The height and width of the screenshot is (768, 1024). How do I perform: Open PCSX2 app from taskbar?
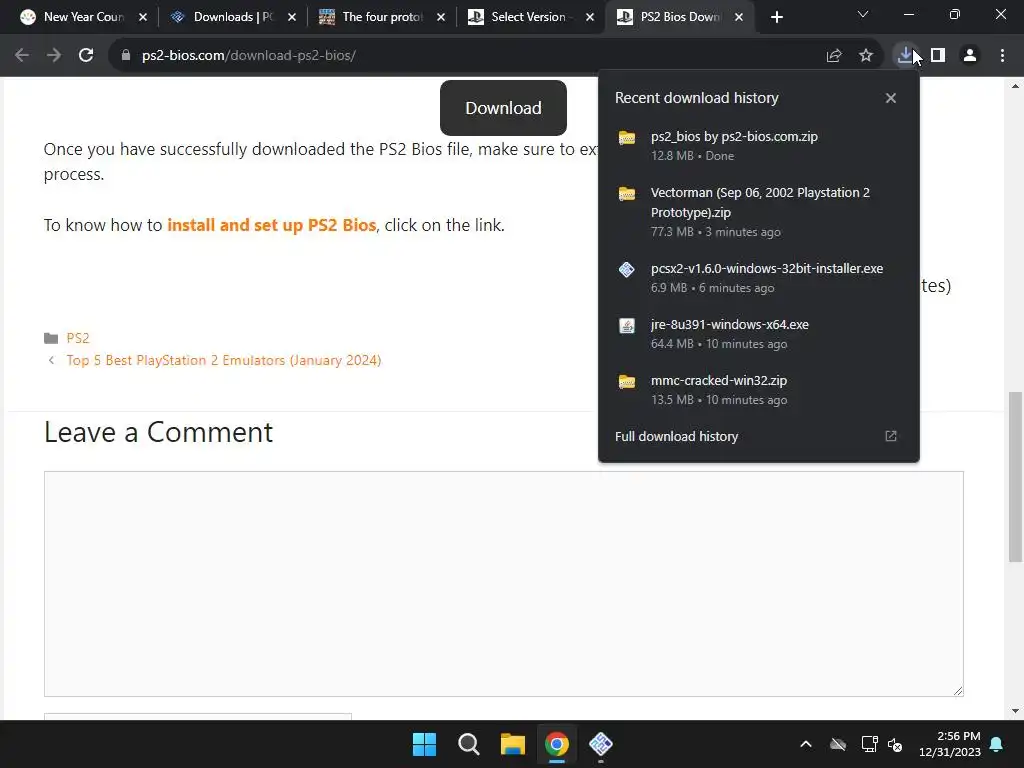pos(600,744)
